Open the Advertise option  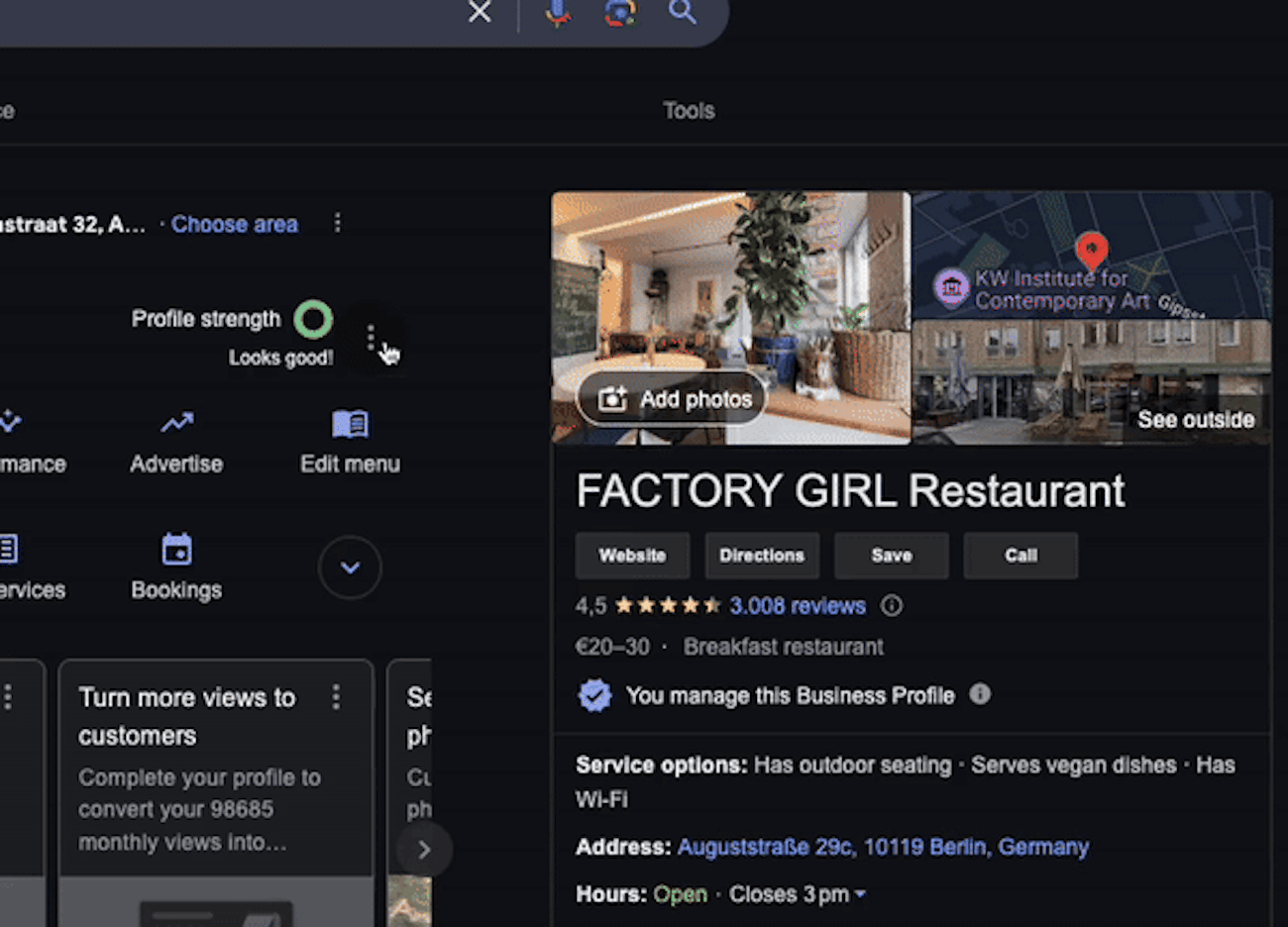coord(176,442)
